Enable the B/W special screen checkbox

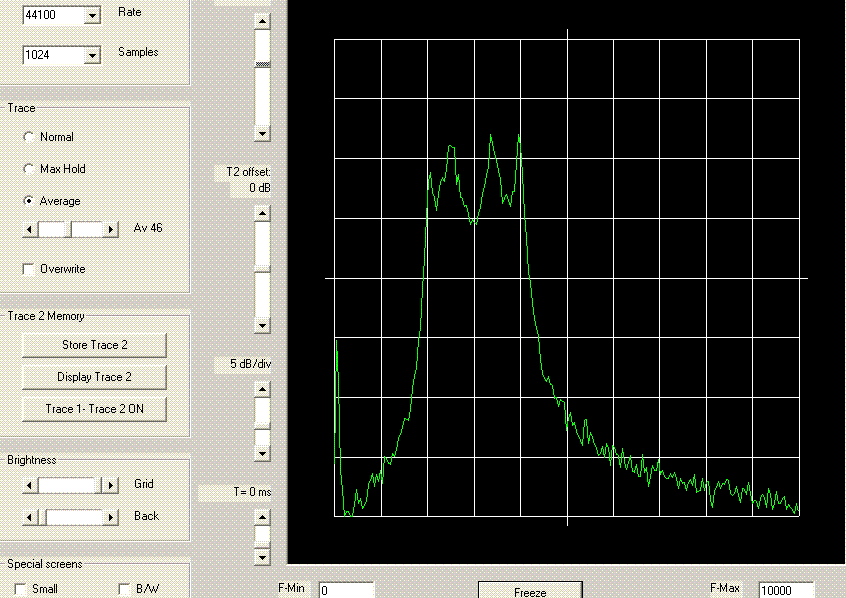[x=124, y=589]
